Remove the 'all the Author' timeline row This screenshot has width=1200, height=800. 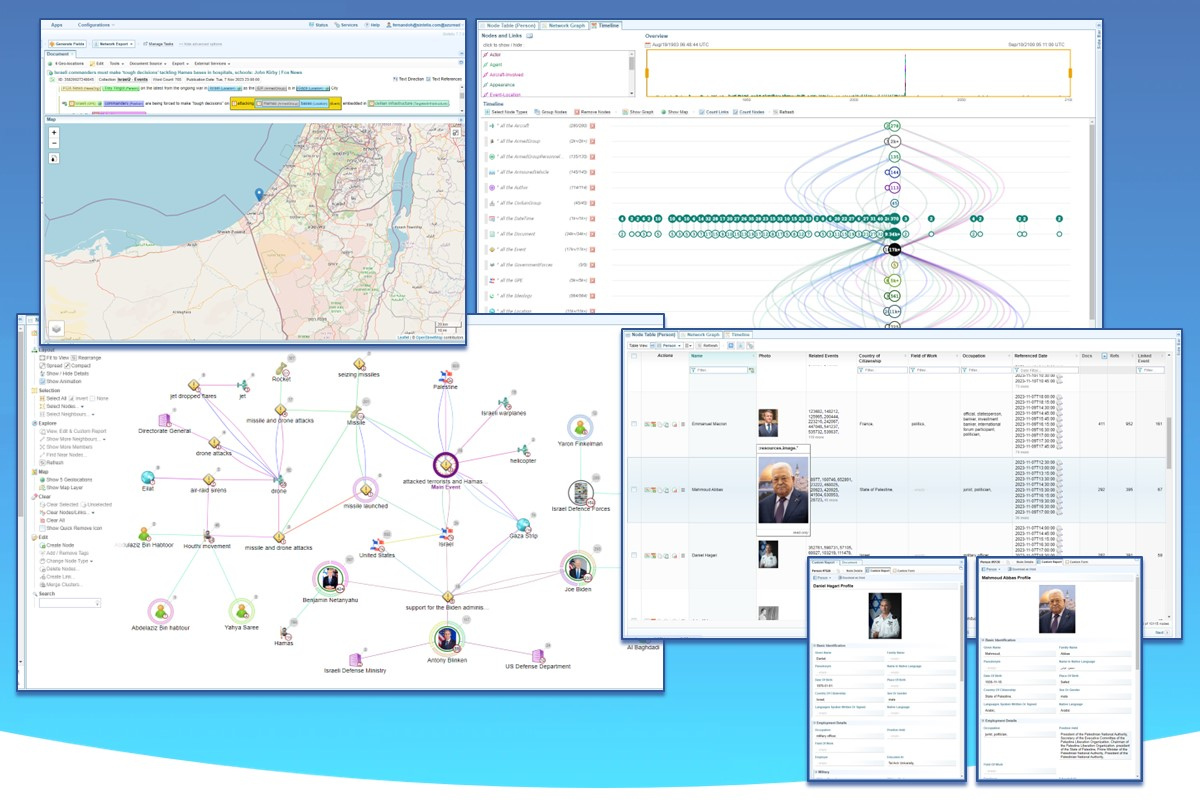coord(592,187)
